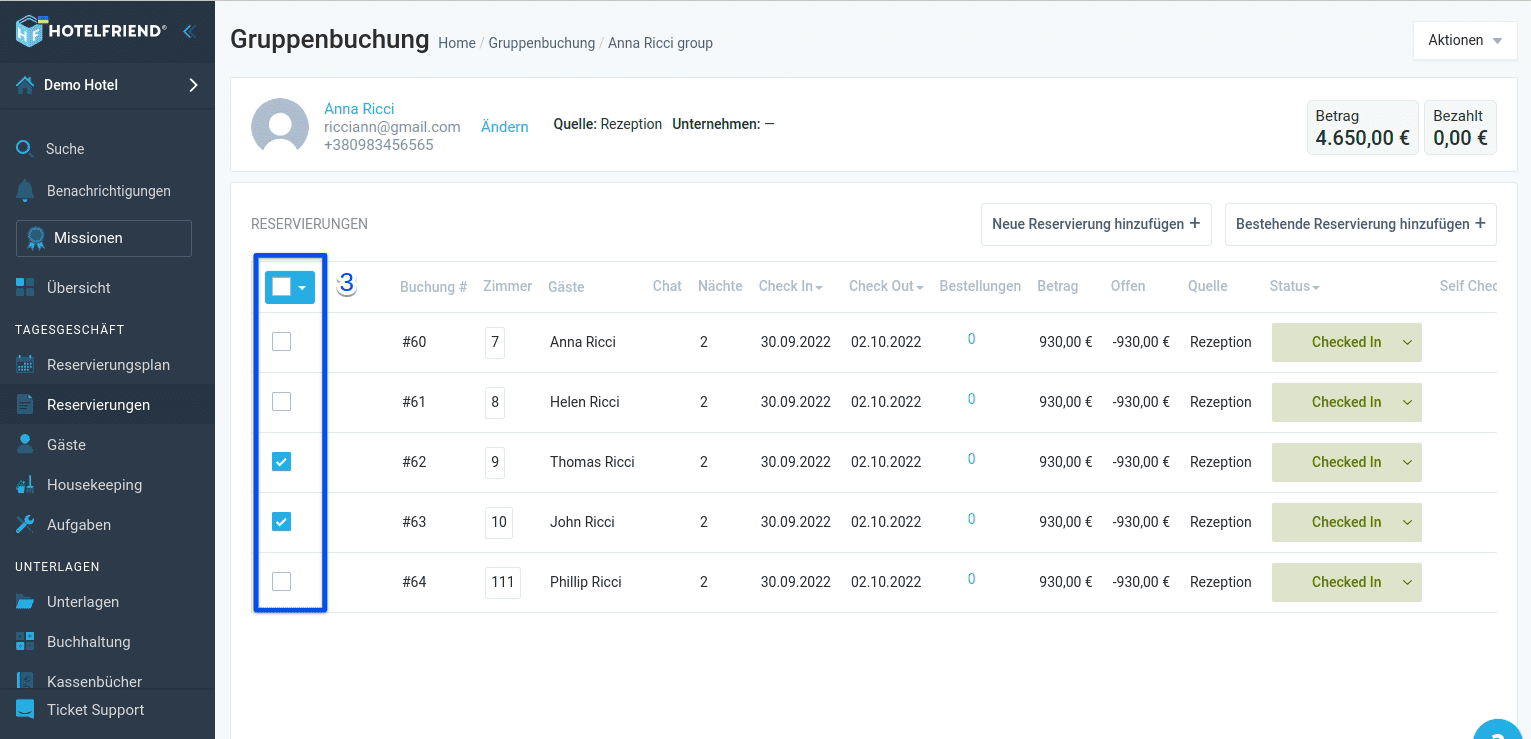Click Bestellungen count for Helen Ricci's booking
Image resolution: width=1531 pixels, height=739 pixels.
coord(972,399)
